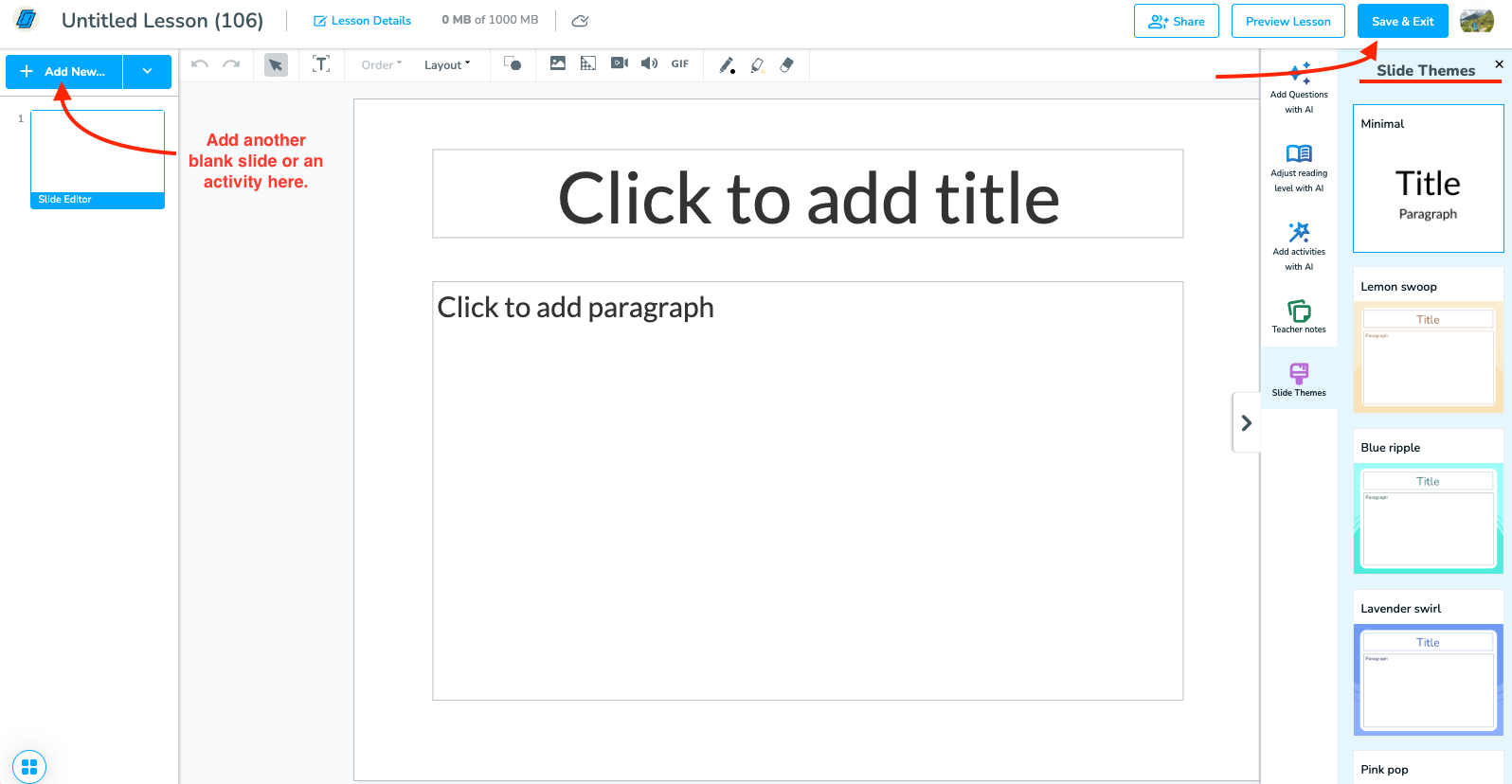Open the apps grid launcher icon

[29, 766]
